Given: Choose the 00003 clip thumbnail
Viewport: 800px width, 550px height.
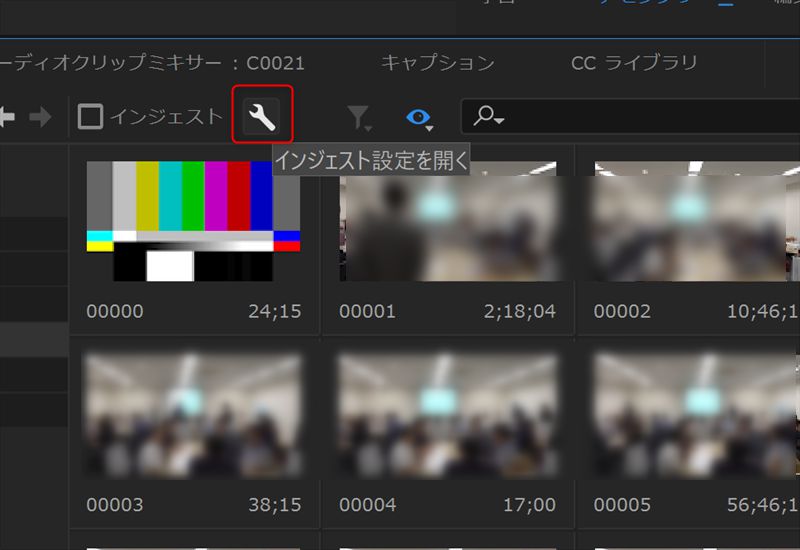Looking at the screenshot, I should pyautogui.click(x=193, y=413).
